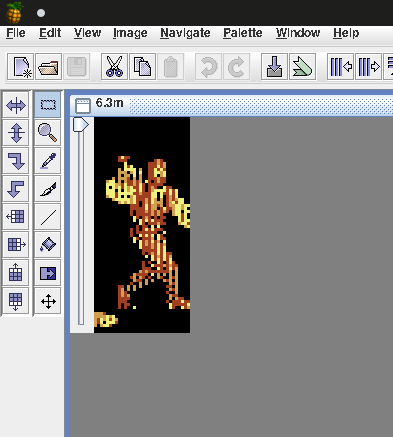
Task: Click the Copy icon in toolbar
Action: [142, 66]
